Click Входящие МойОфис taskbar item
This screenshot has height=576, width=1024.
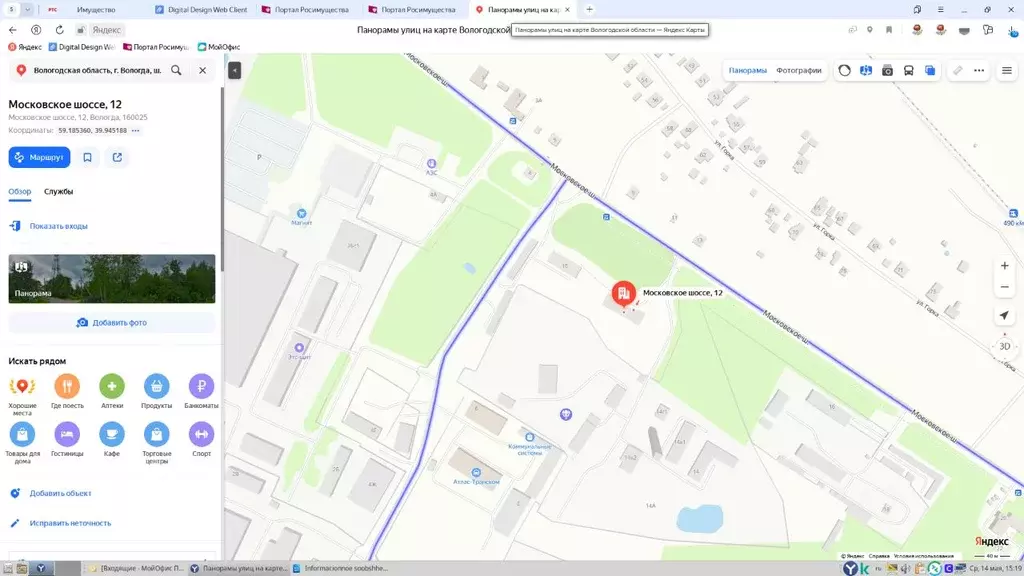tap(136, 568)
